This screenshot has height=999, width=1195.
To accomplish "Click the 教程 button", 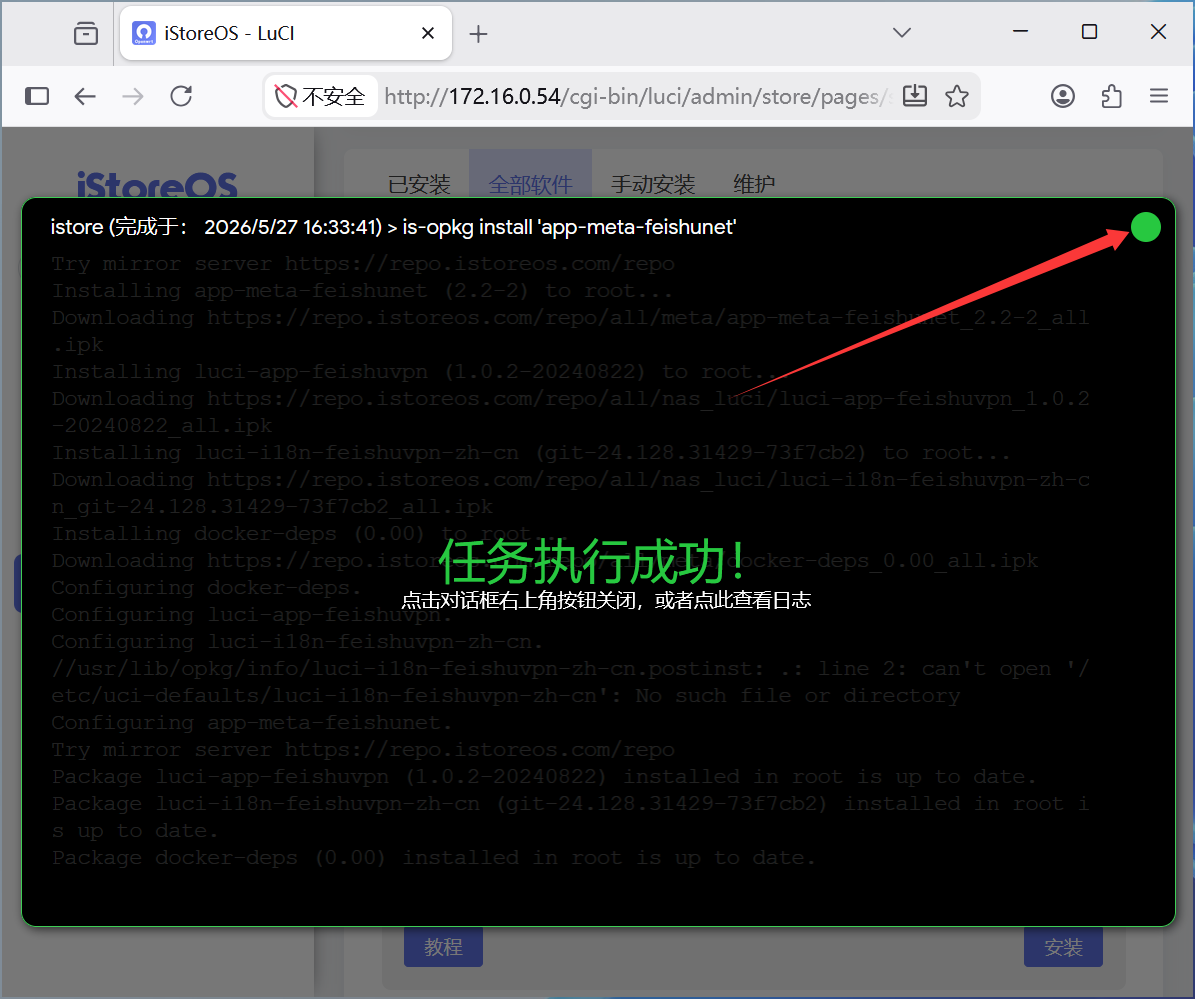I will pyautogui.click(x=444, y=946).
